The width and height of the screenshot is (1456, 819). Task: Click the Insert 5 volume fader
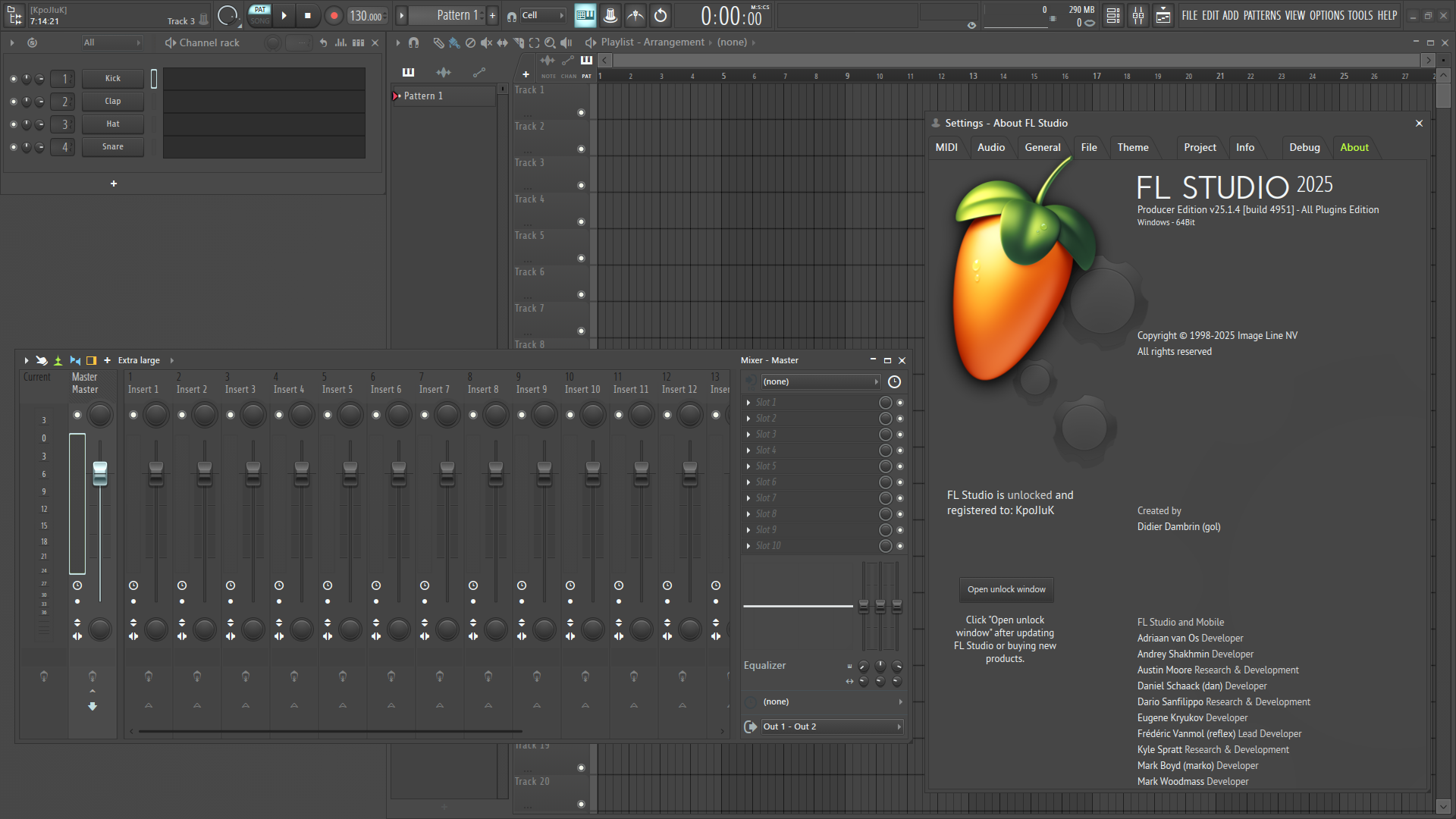(350, 473)
